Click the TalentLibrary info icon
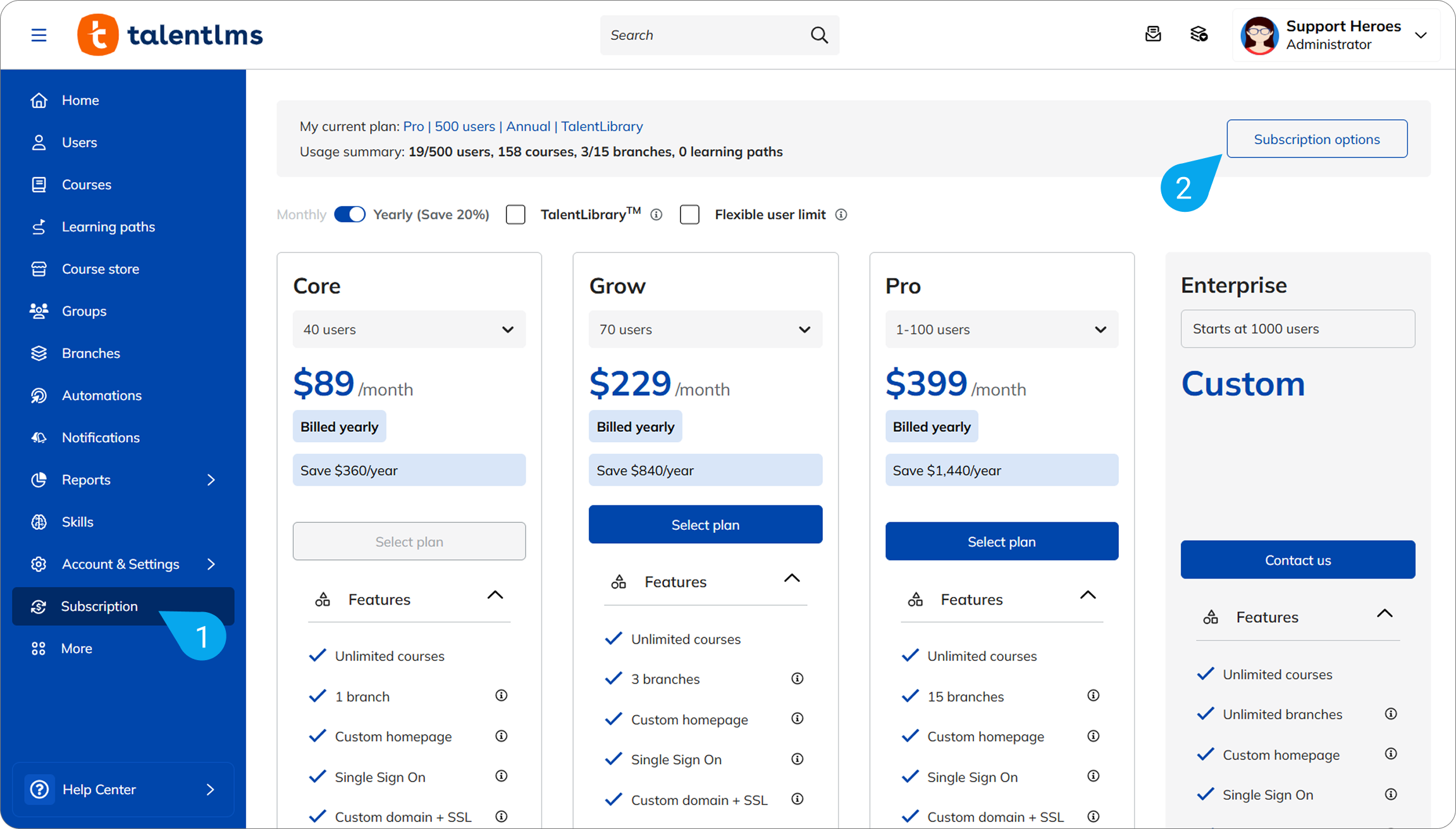 tap(657, 215)
